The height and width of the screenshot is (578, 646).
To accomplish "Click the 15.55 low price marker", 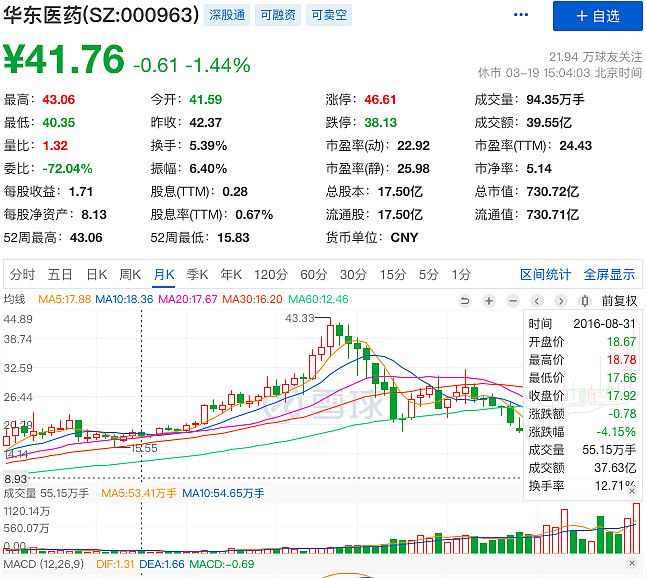I will [x=144, y=448].
